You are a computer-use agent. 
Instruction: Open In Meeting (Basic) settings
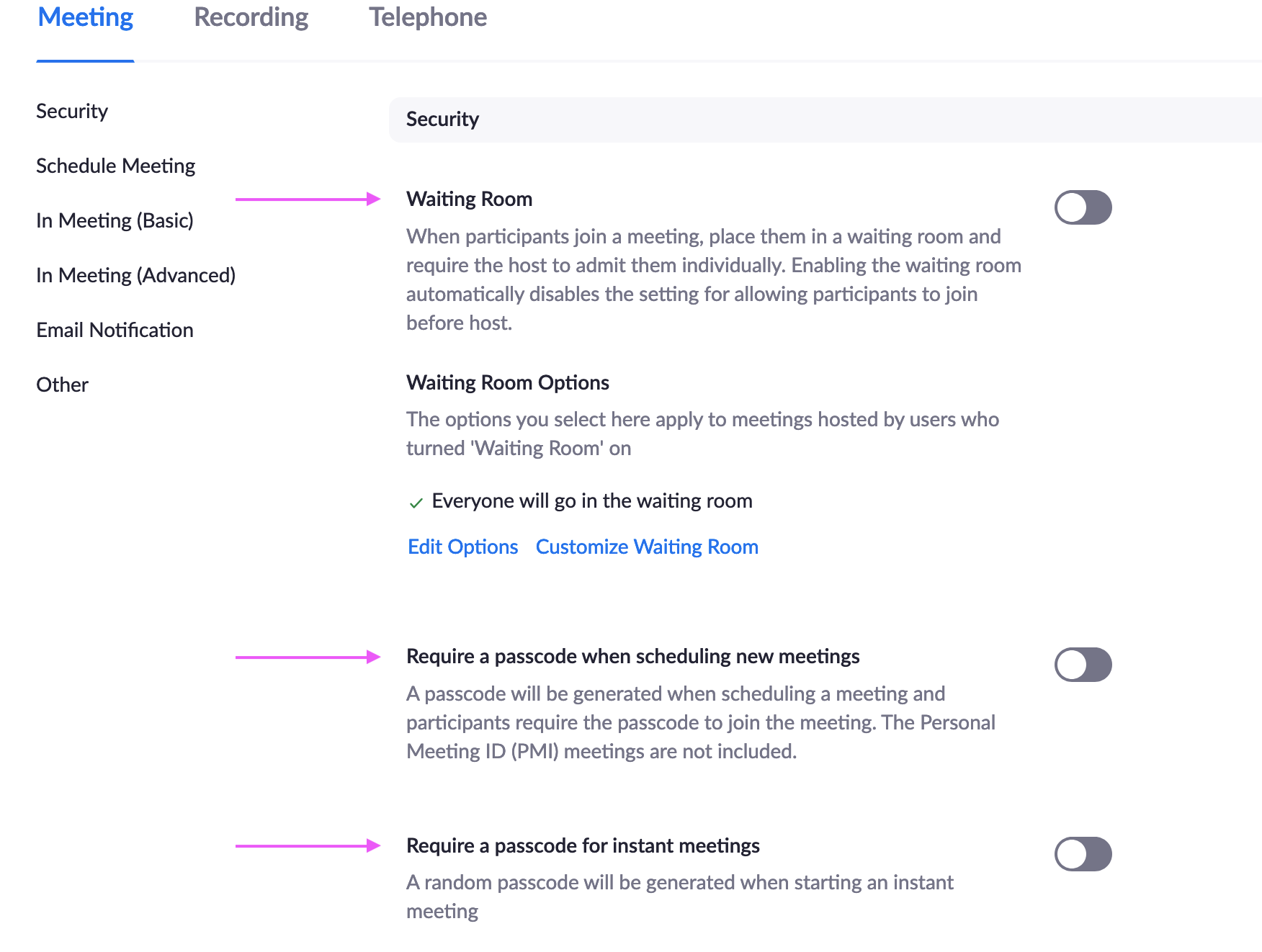(115, 220)
